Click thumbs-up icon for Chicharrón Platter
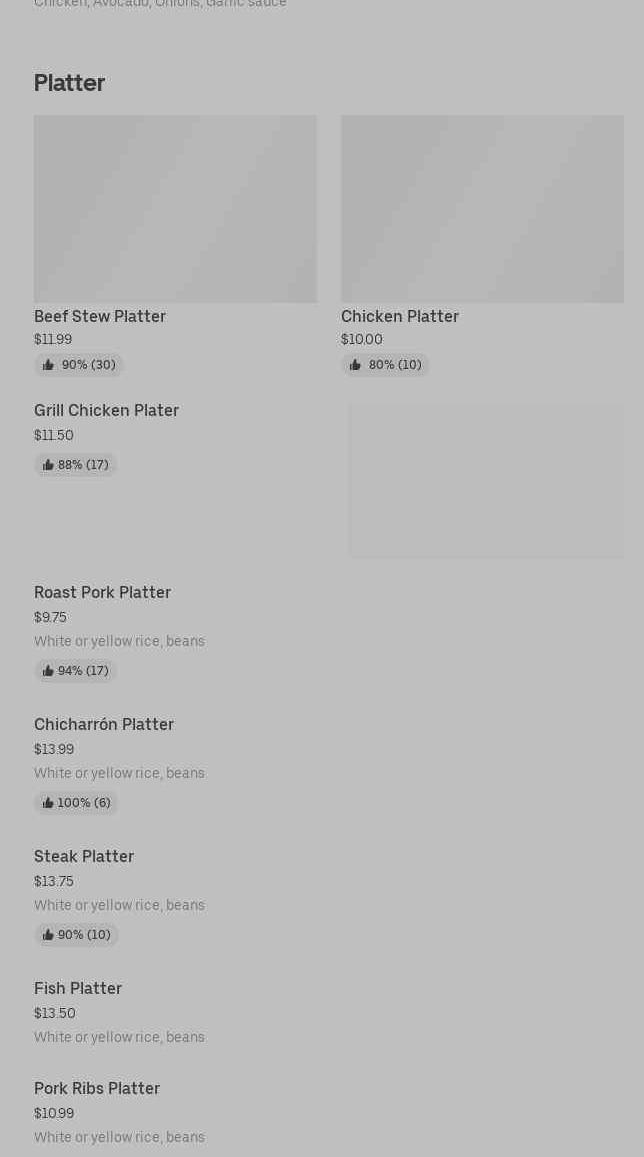Screen dimensions: 644x1157 48,803
